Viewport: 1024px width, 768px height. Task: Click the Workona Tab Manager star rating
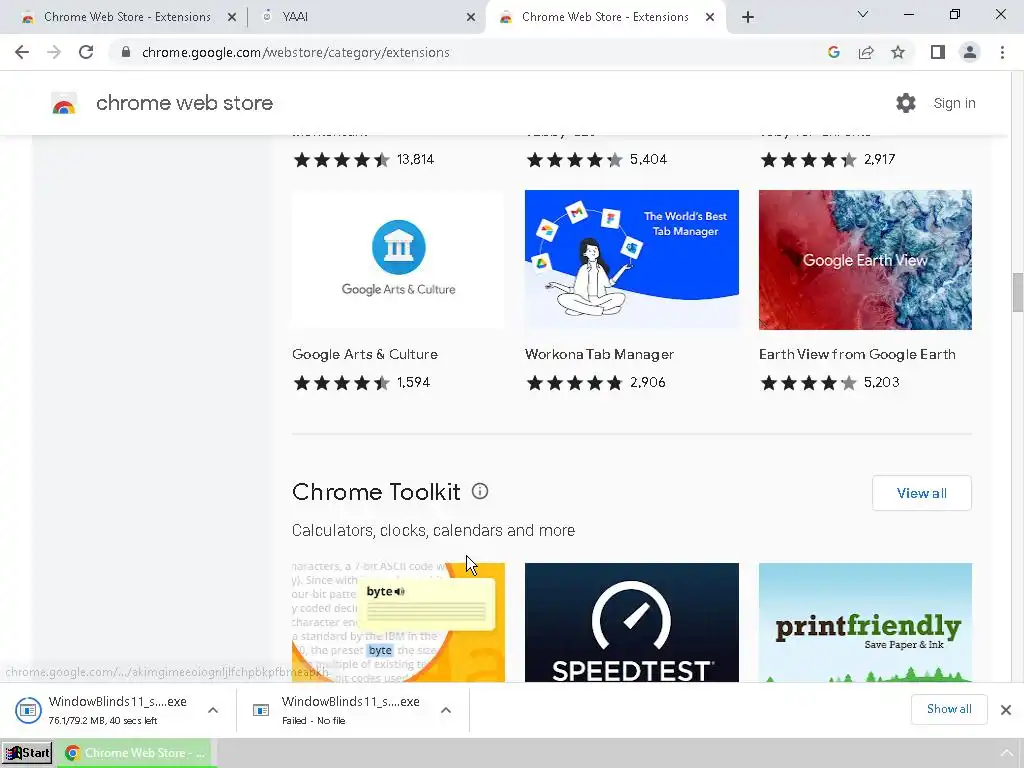[575, 383]
